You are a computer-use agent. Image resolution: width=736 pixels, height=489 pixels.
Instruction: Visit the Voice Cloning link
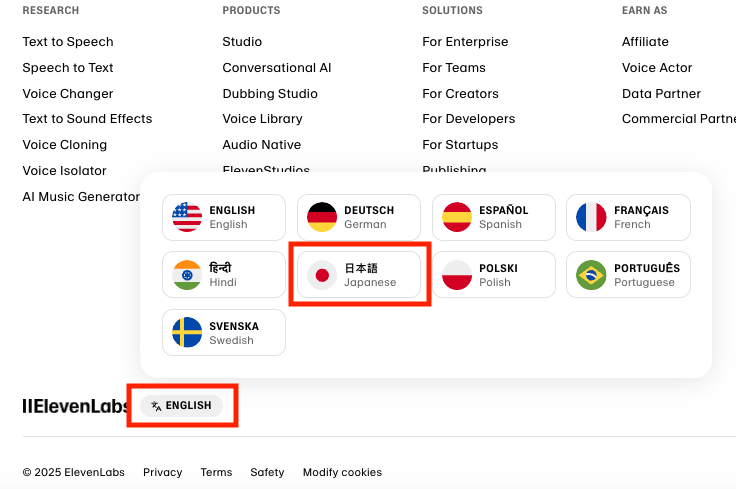click(x=65, y=145)
